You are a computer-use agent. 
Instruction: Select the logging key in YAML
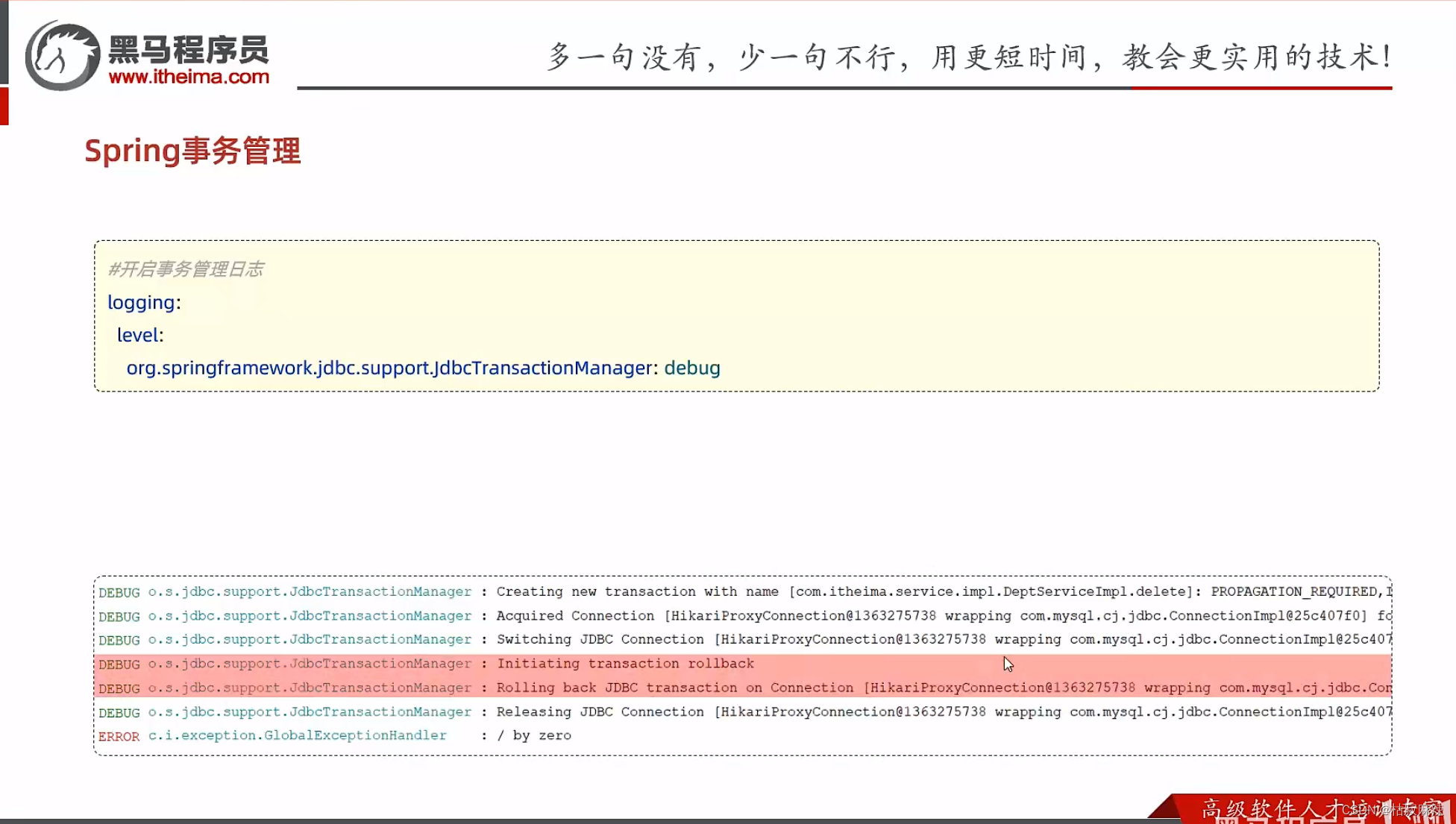coord(141,302)
